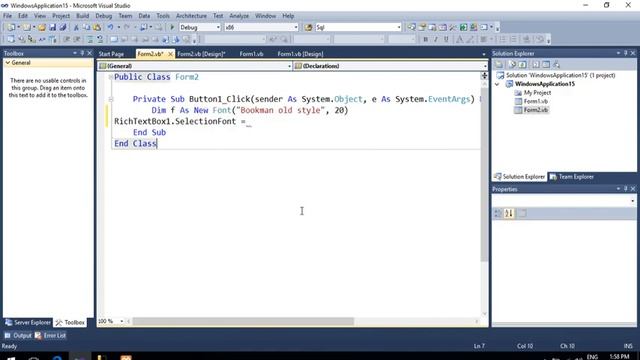This screenshot has height=360, width=640.
Task: Pin the Solution Explorer with auto-hide icon
Action: (x=625, y=53)
